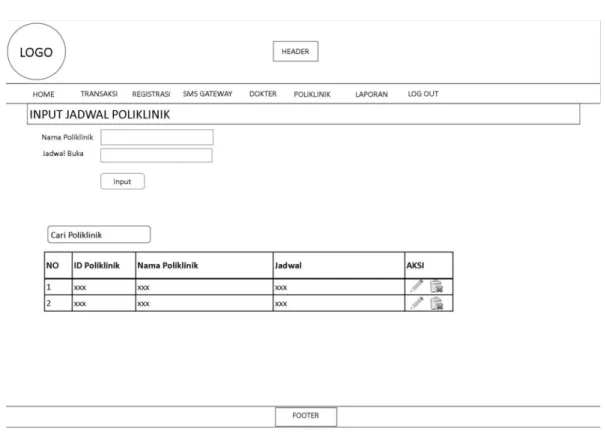Viewport: 606px width, 438px height.
Task: Go to the HOME menu
Action: point(43,94)
